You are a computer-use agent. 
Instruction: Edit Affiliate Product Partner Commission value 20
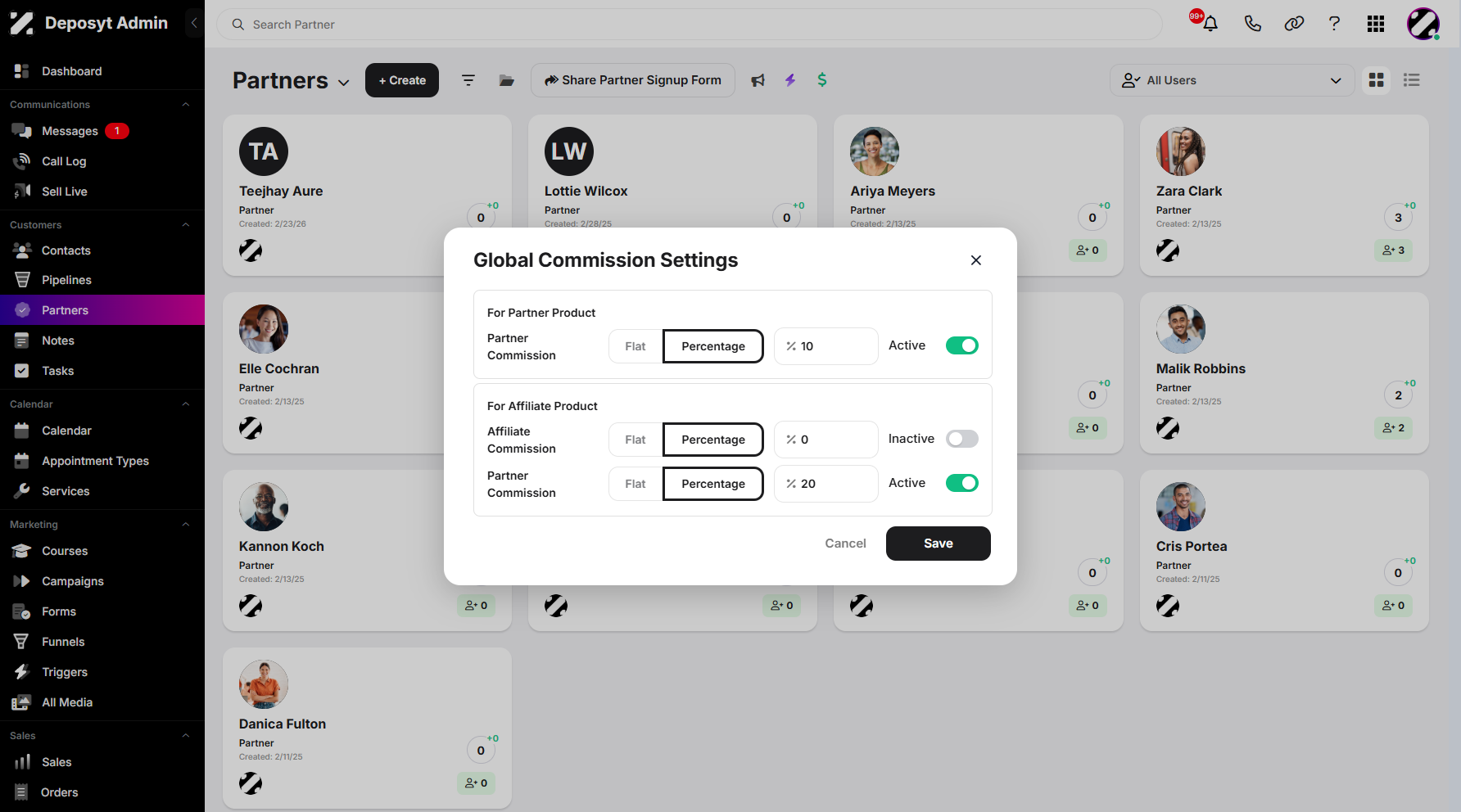pos(826,484)
